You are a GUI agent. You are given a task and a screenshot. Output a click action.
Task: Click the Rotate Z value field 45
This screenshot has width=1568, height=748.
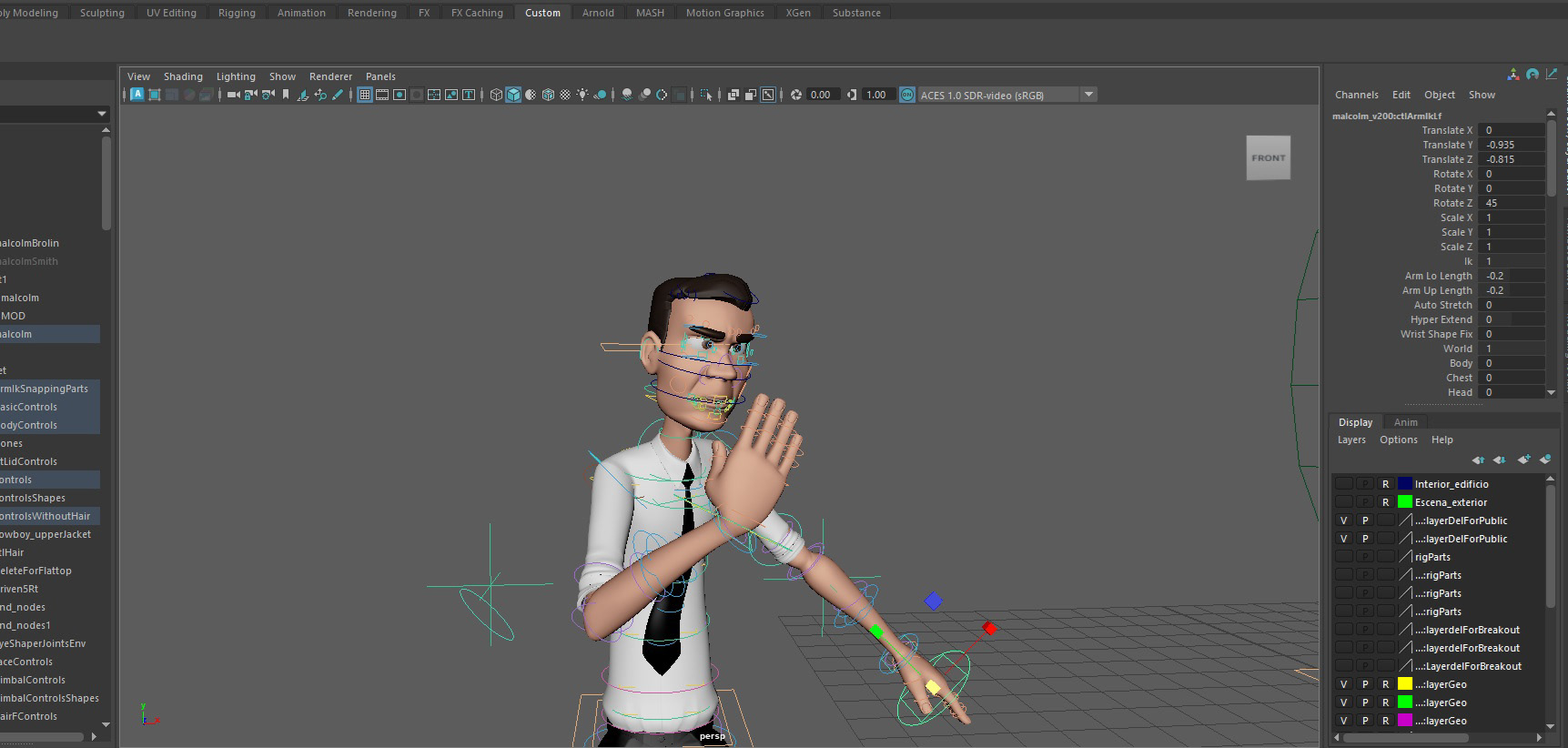point(1512,203)
